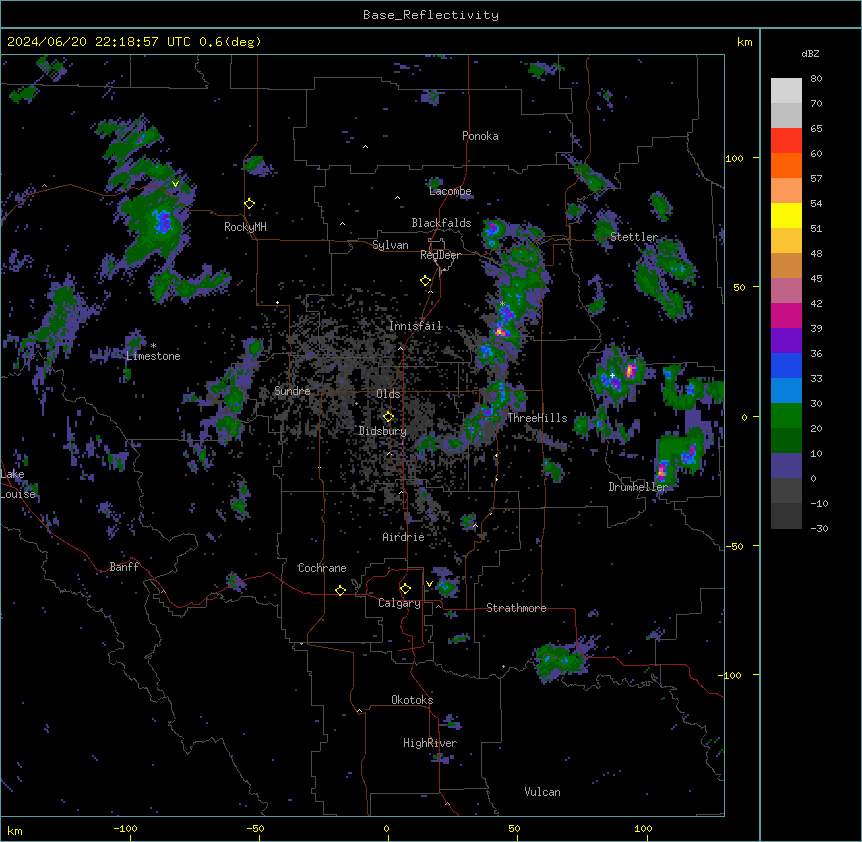The height and width of the screenshot is (842, 862).
Task: Click the Airdrie city label
Action: coord(404,537)
